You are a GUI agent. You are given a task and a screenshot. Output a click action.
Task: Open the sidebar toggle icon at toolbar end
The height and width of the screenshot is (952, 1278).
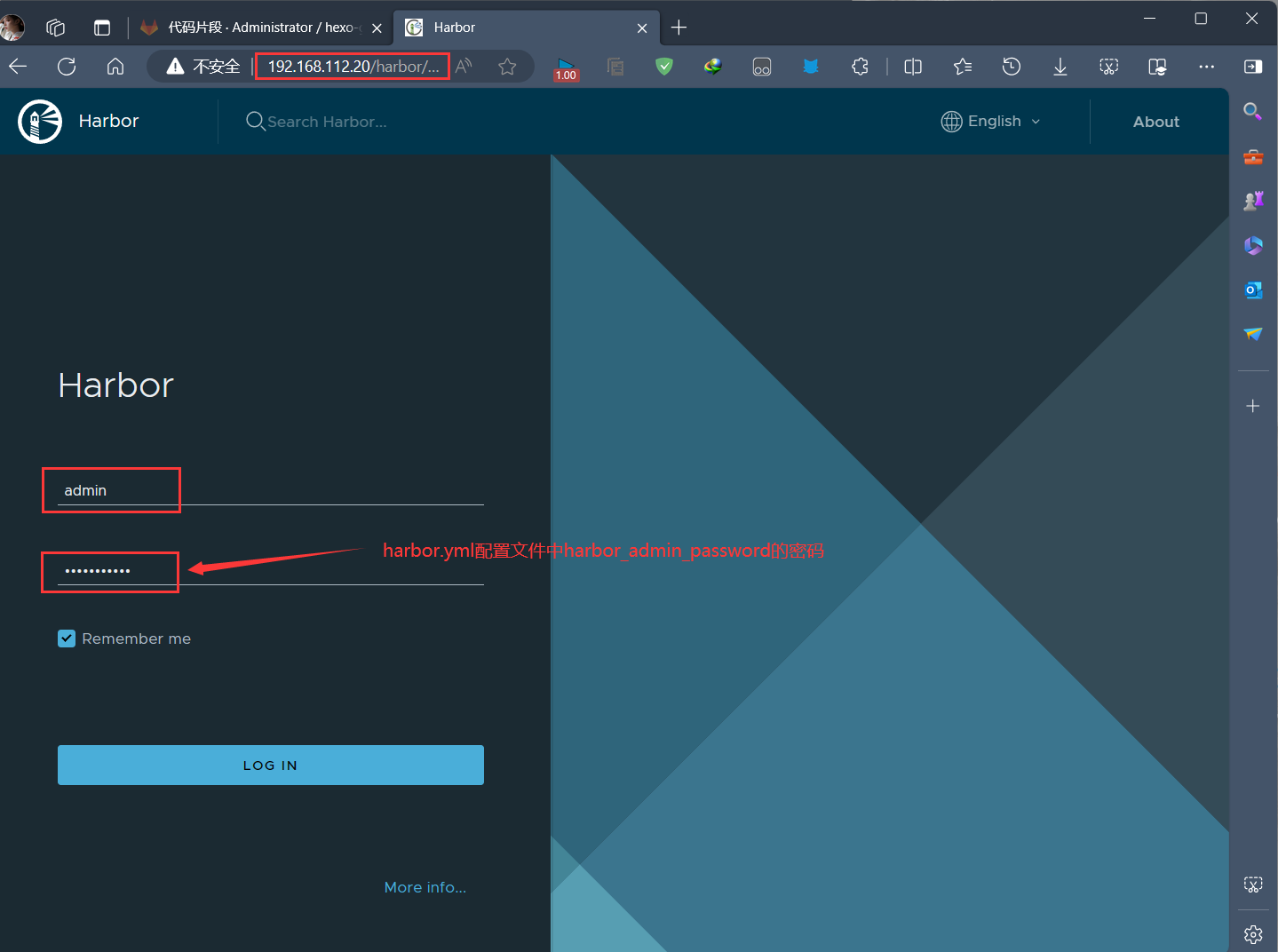[1253, 67]
